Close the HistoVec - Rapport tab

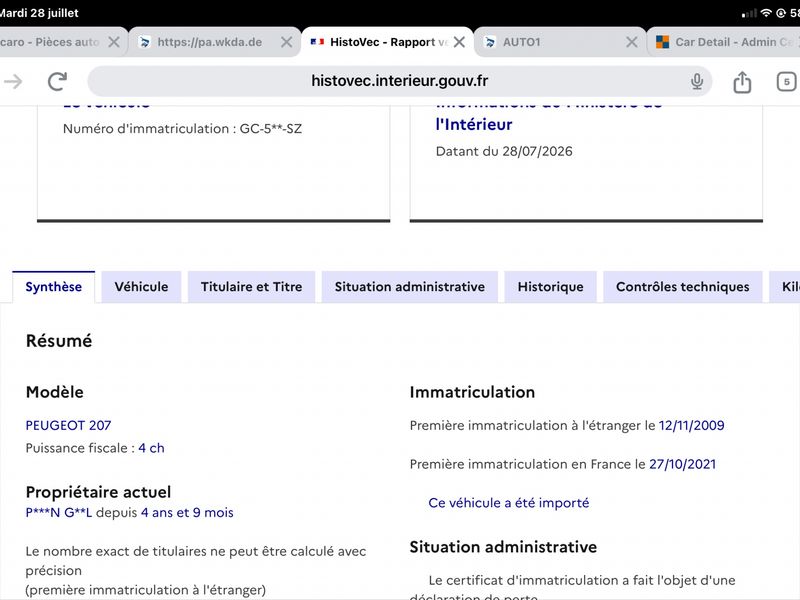(459, 42)
